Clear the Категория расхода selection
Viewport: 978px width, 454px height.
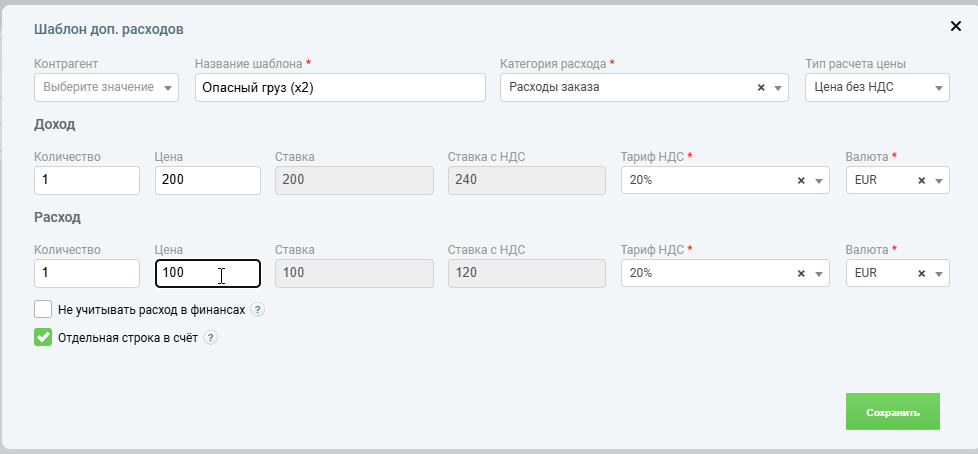pyautogui.click(x=761, y=88)
